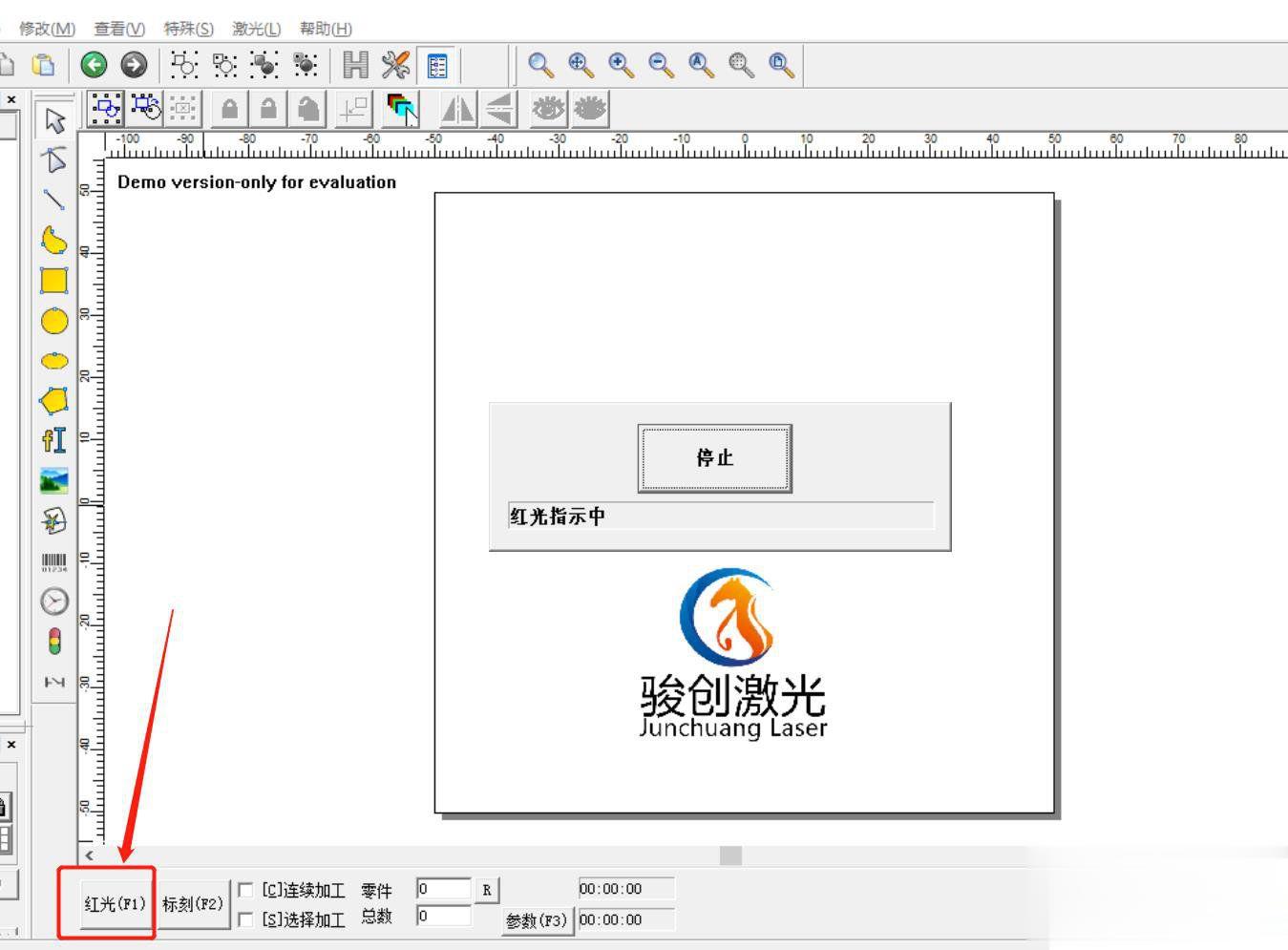Add a delay timer with clock icon

coord(54,601)
